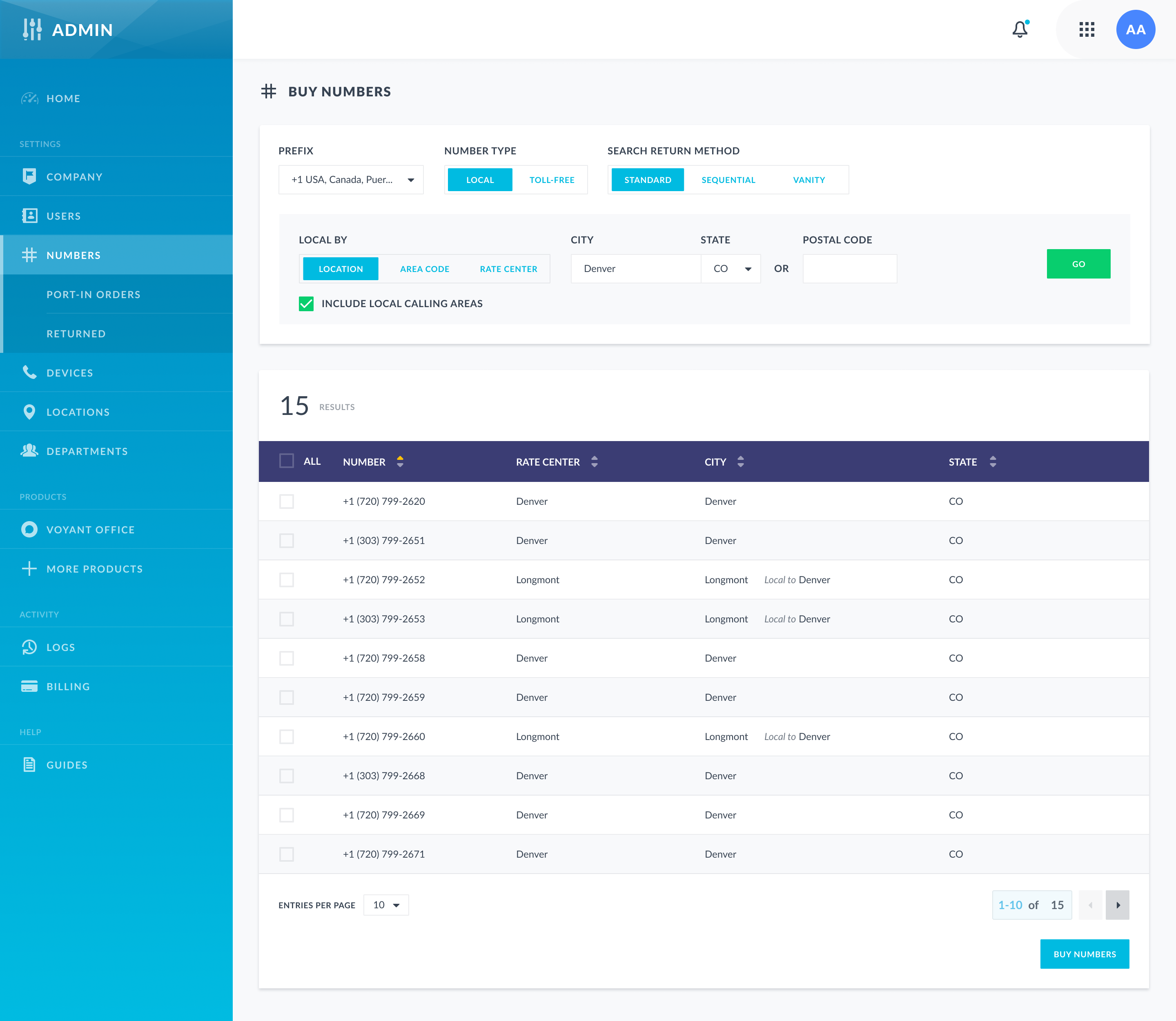This screenshot has width=1176, height=1021.
Task: Select checkbox for +1 (720) 799-2620
Action: click(287, 502)
